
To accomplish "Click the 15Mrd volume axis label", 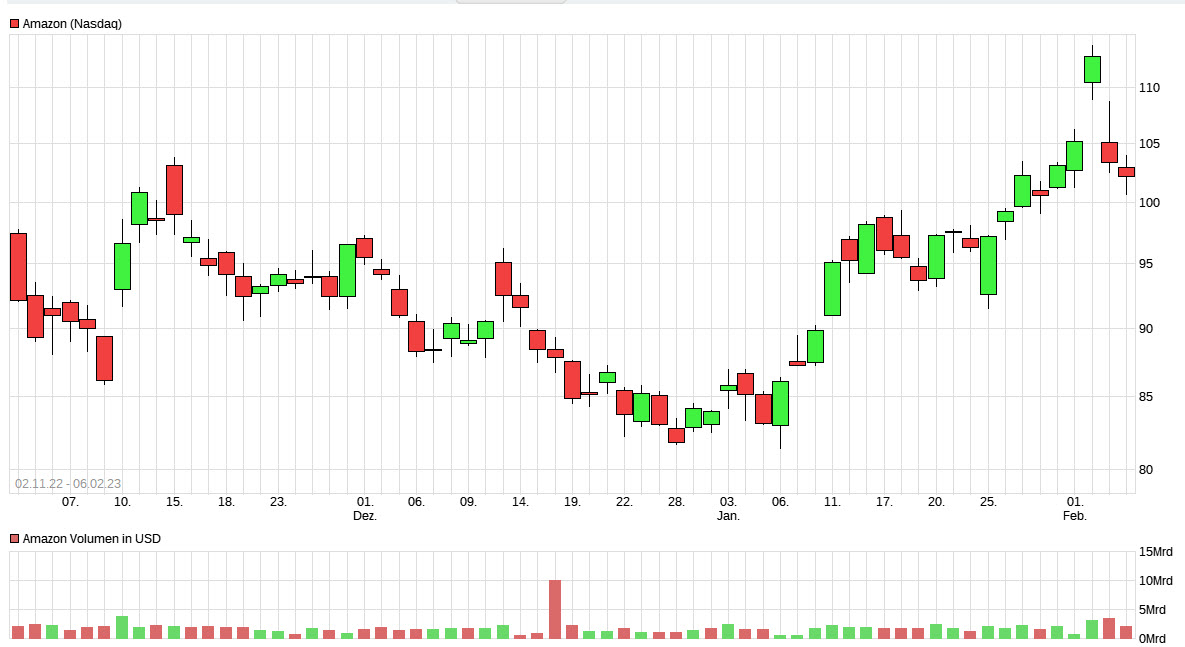I will pyautogui.click(x=1155, y=550).
